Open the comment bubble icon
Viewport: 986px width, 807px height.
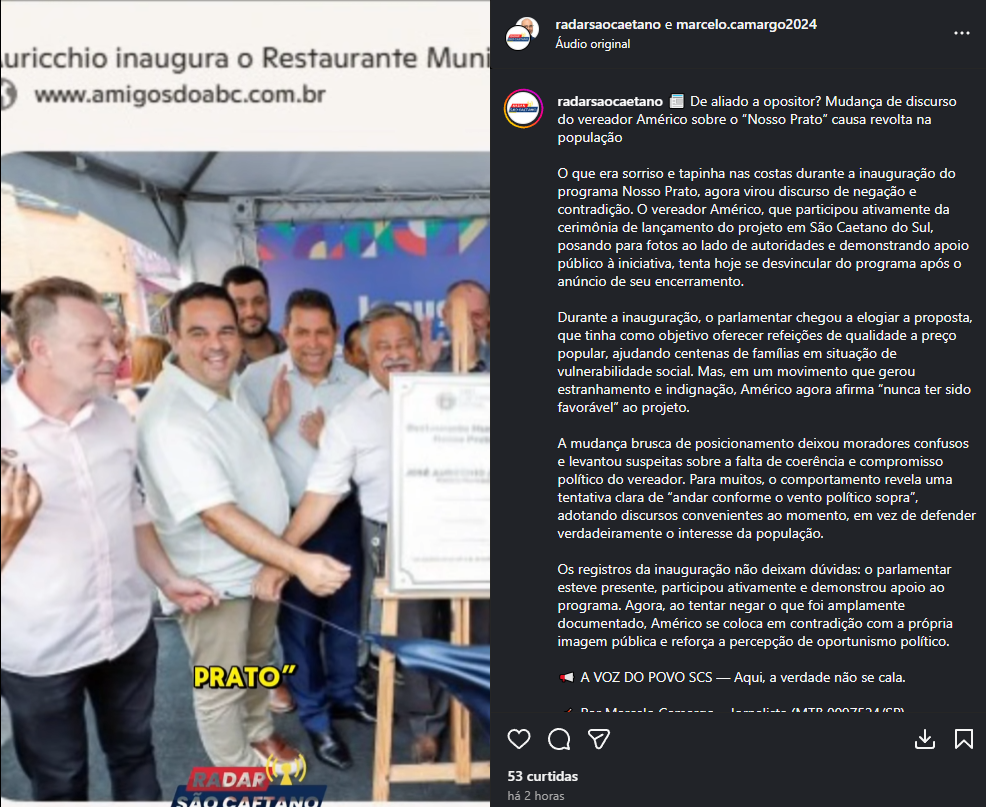point(558,738)
